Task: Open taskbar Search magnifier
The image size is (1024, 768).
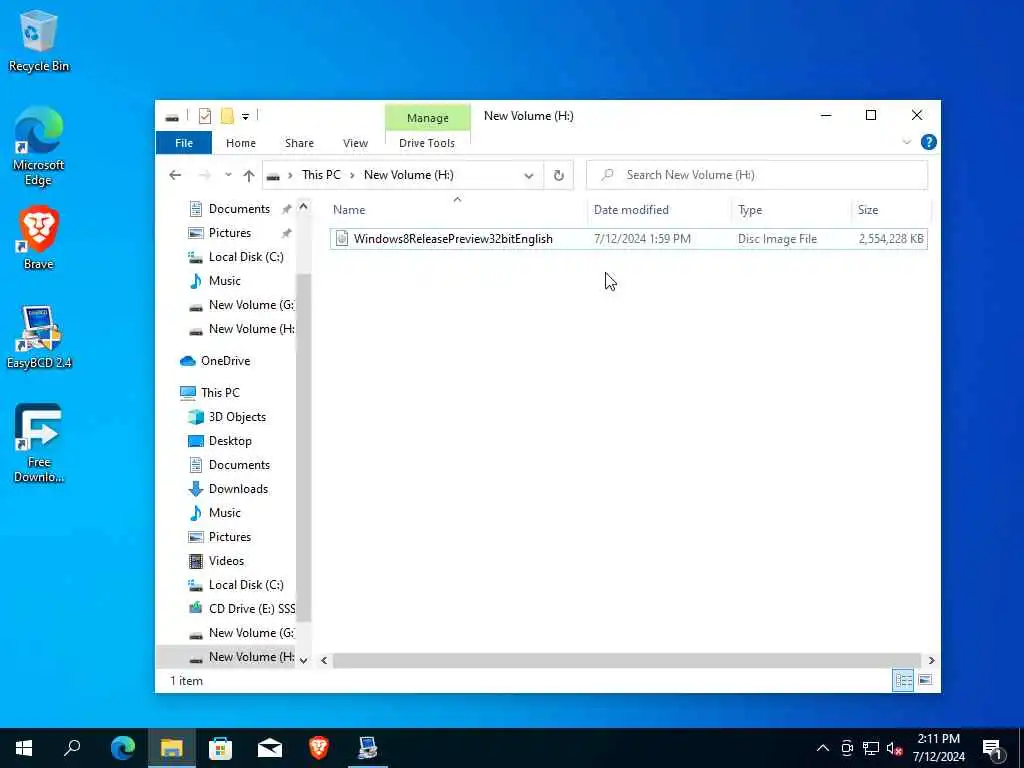Action: pos(72,748)
